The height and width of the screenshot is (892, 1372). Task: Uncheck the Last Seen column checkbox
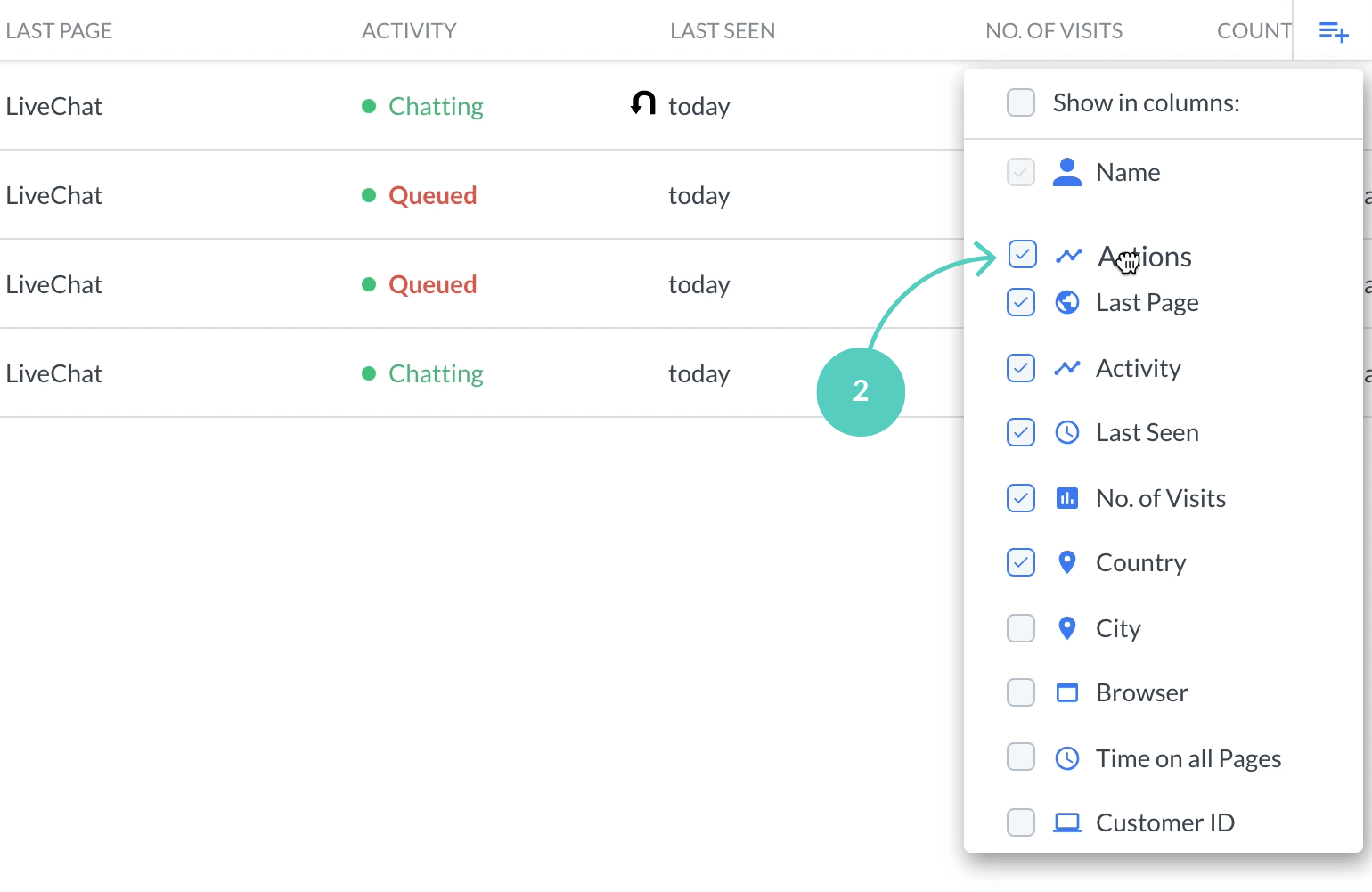pos(1021,432)
